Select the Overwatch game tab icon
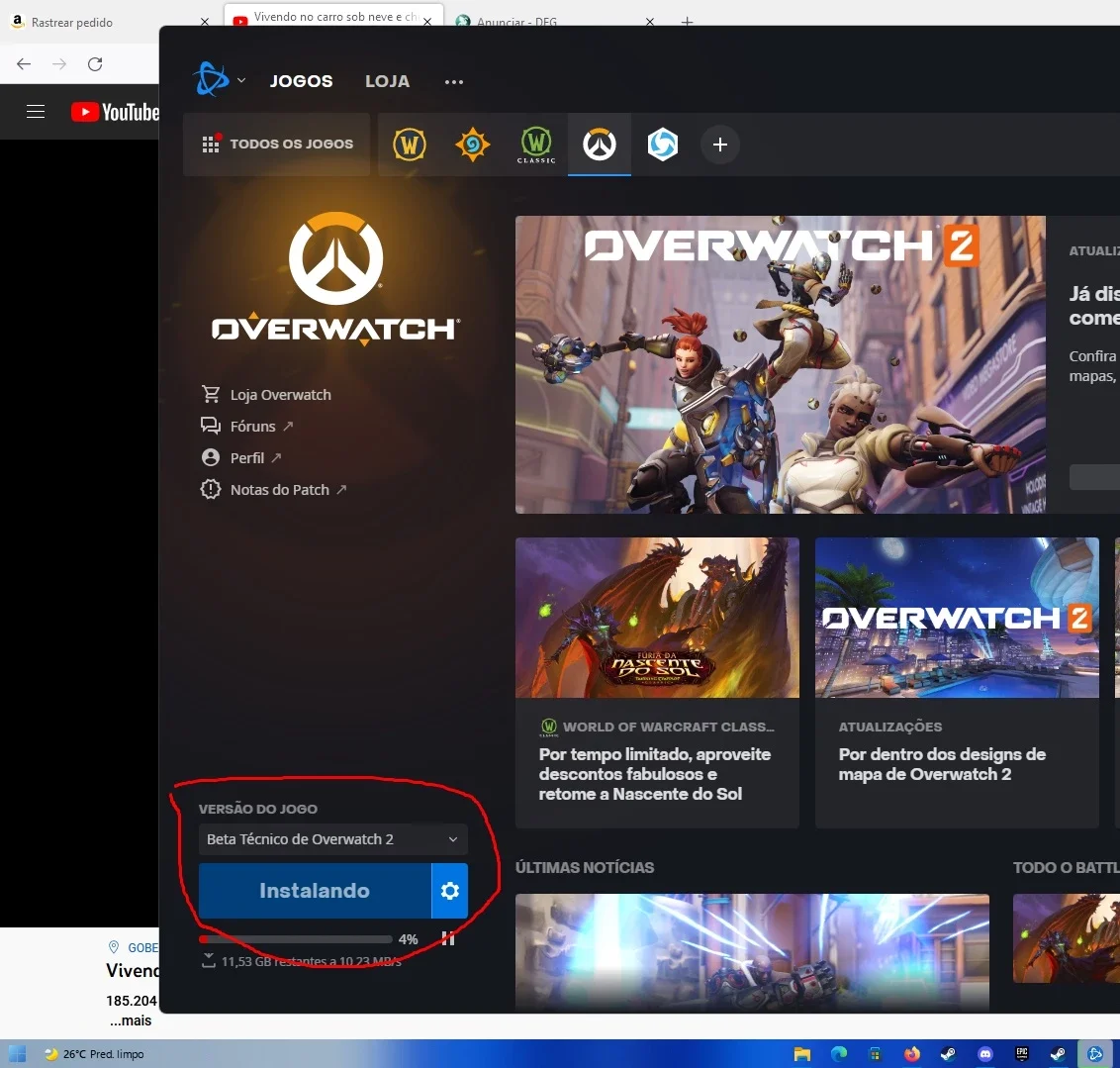The image size is (1120, 1068). point(600,145)
